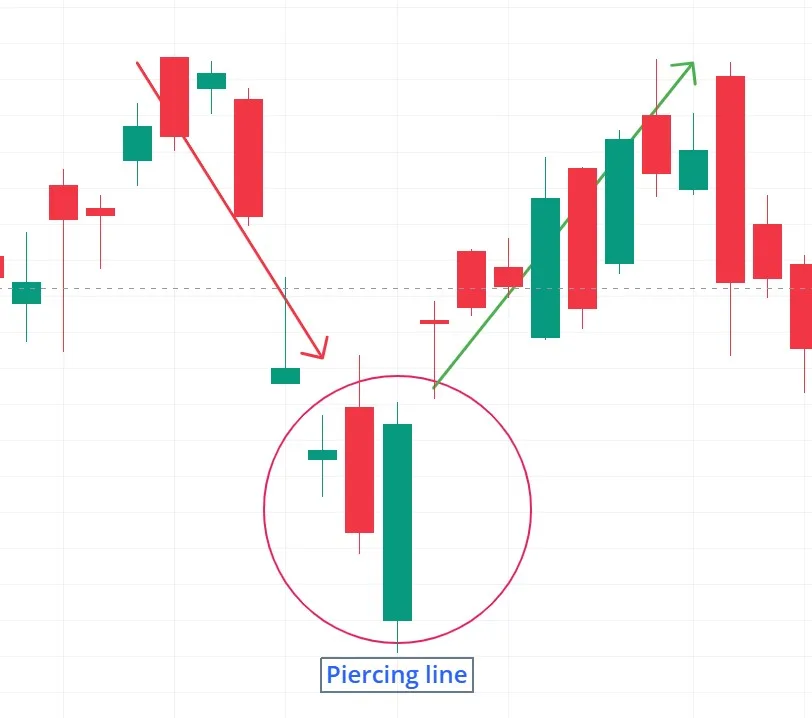Click the tall green candle inside the circle

coord(397,522)
